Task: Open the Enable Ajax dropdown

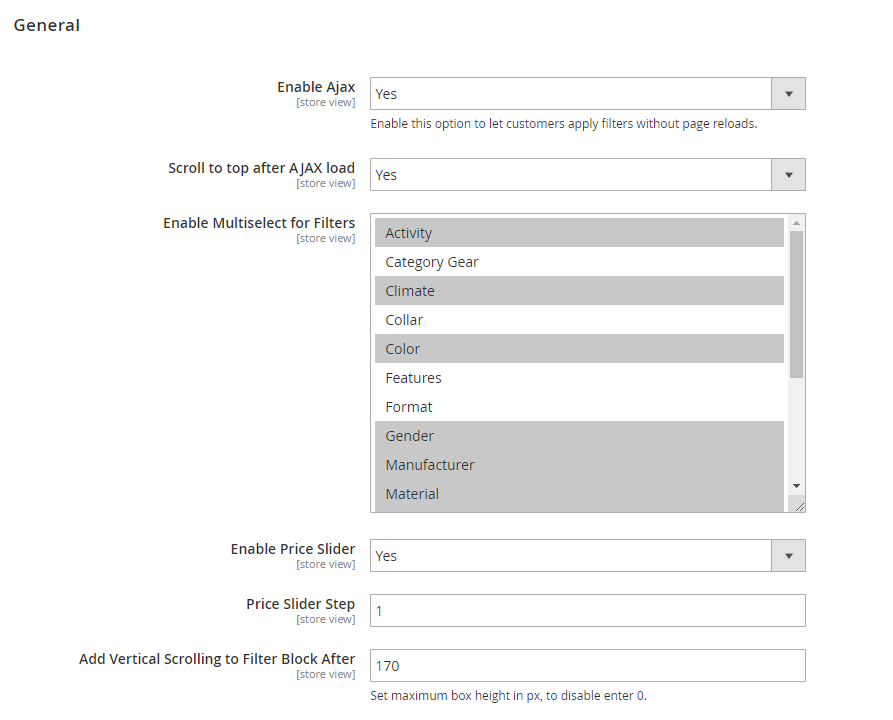Action: click(587, 94)
